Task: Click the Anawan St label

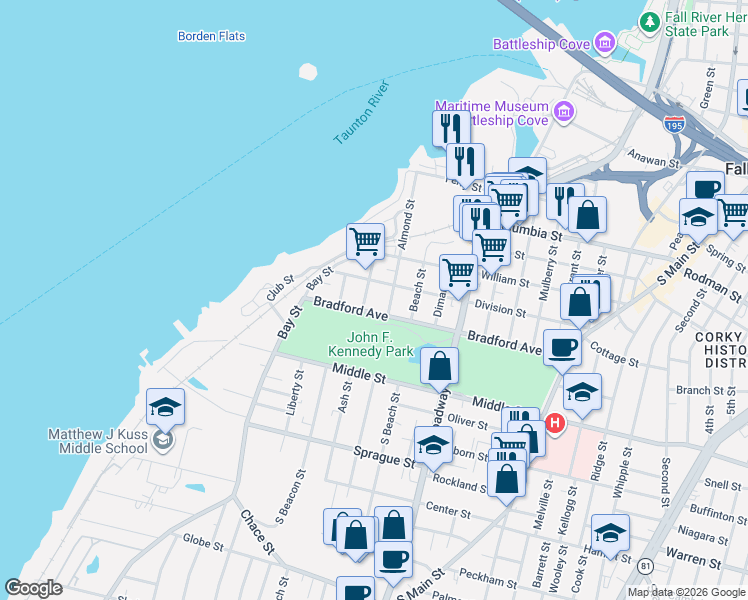Action: click(654, 158)
